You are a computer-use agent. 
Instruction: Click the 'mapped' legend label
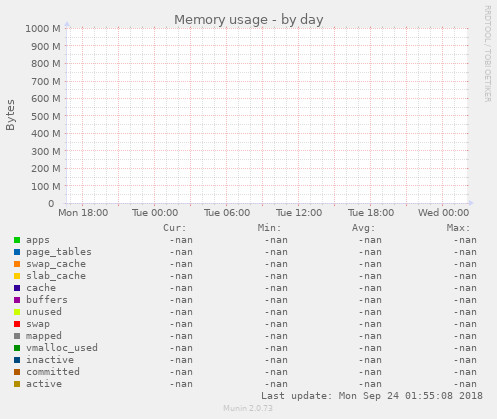(44, 336)
